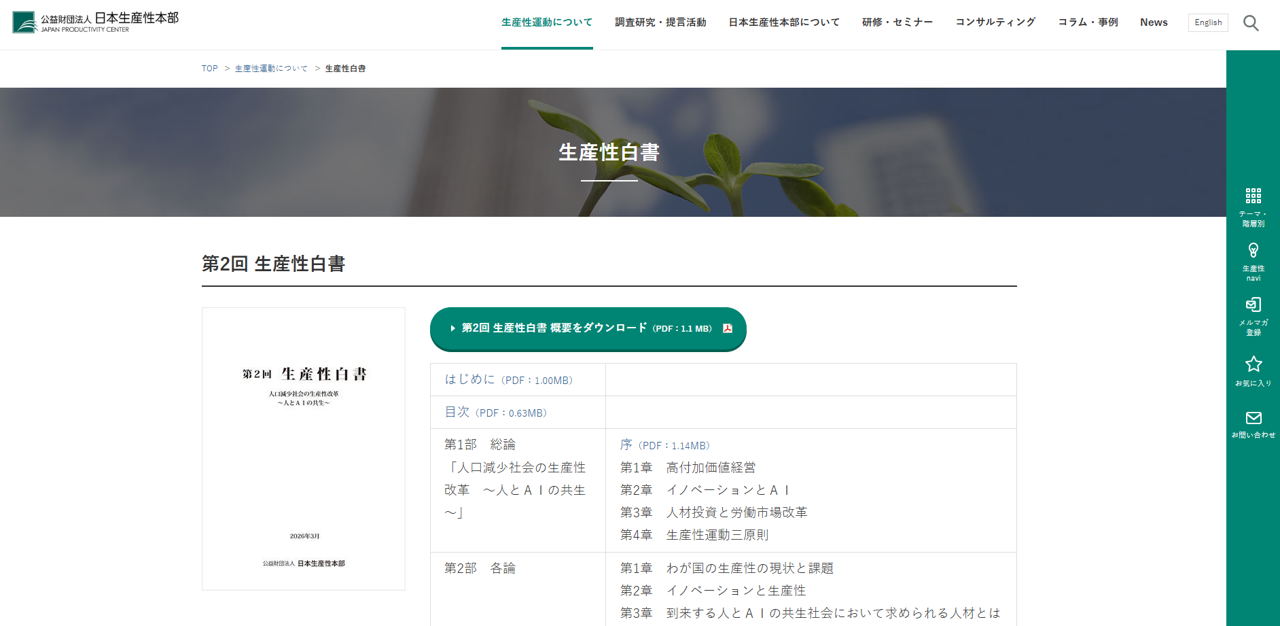Open the 調査研究・提言活動 menu

660,22
